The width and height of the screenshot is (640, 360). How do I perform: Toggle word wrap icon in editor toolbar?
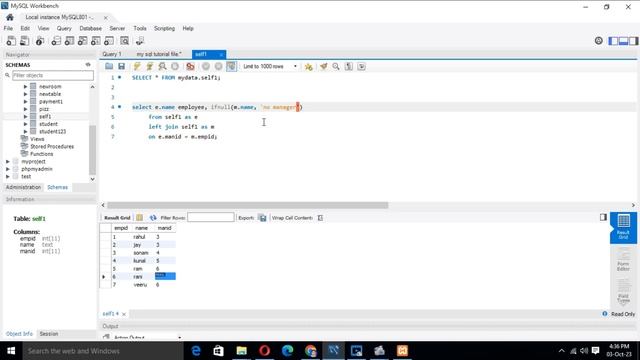(362, 66)
